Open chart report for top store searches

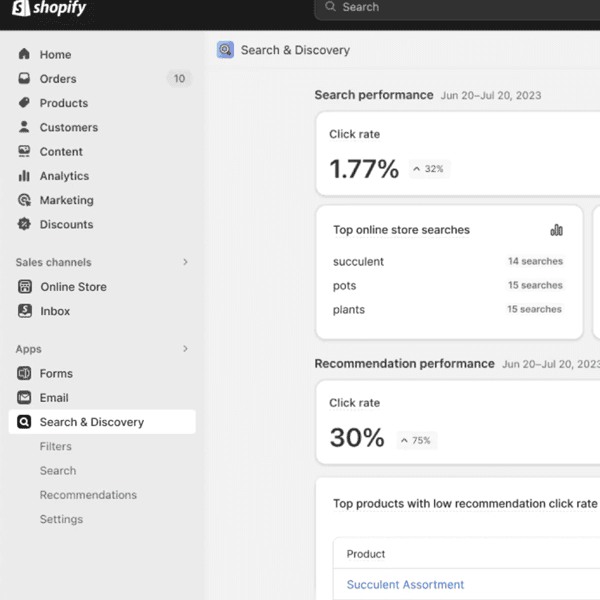coord(556,230)
